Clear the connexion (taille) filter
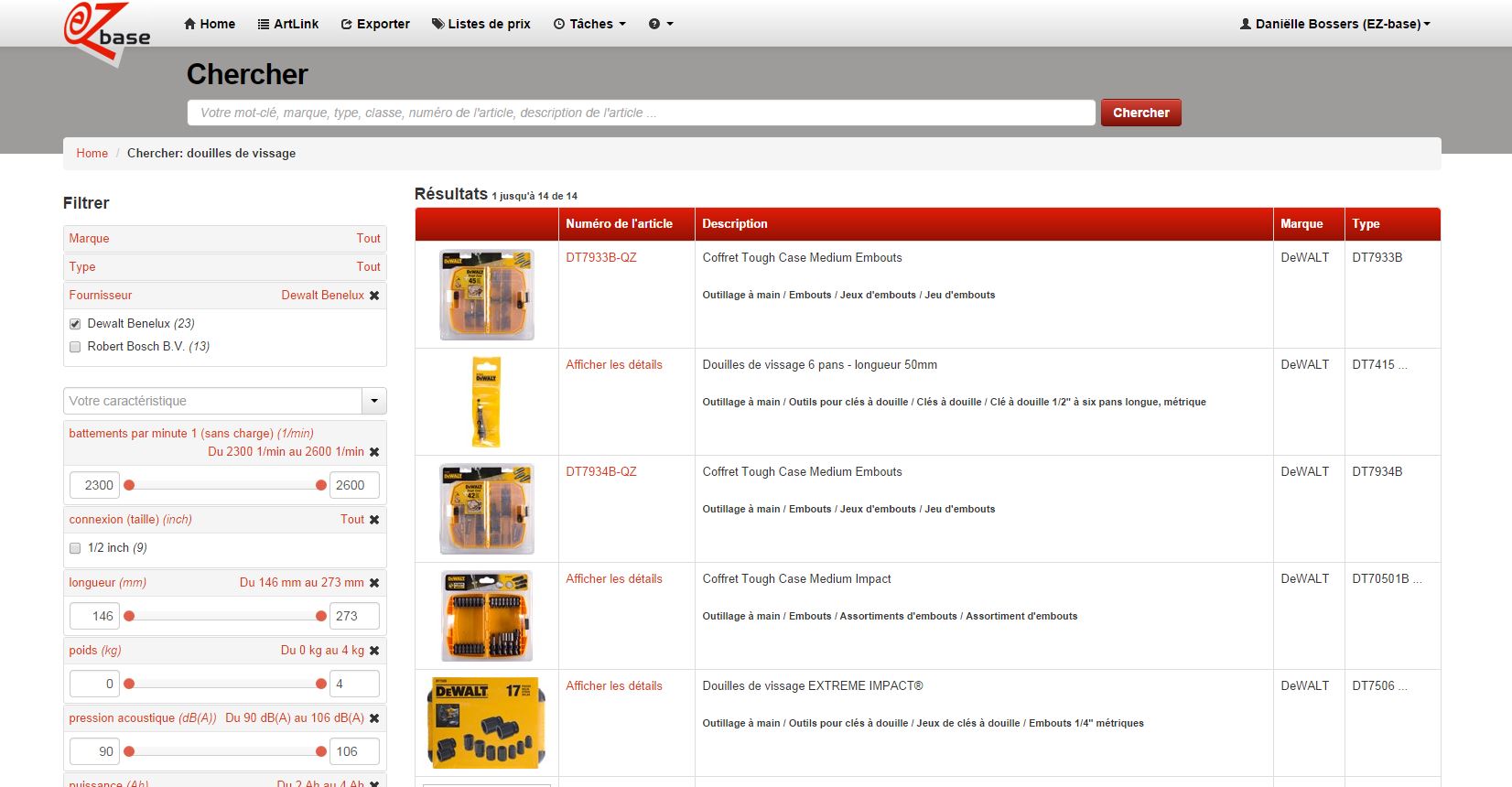Viewport: 1512px width, 787px height. (x=373, y=520)
